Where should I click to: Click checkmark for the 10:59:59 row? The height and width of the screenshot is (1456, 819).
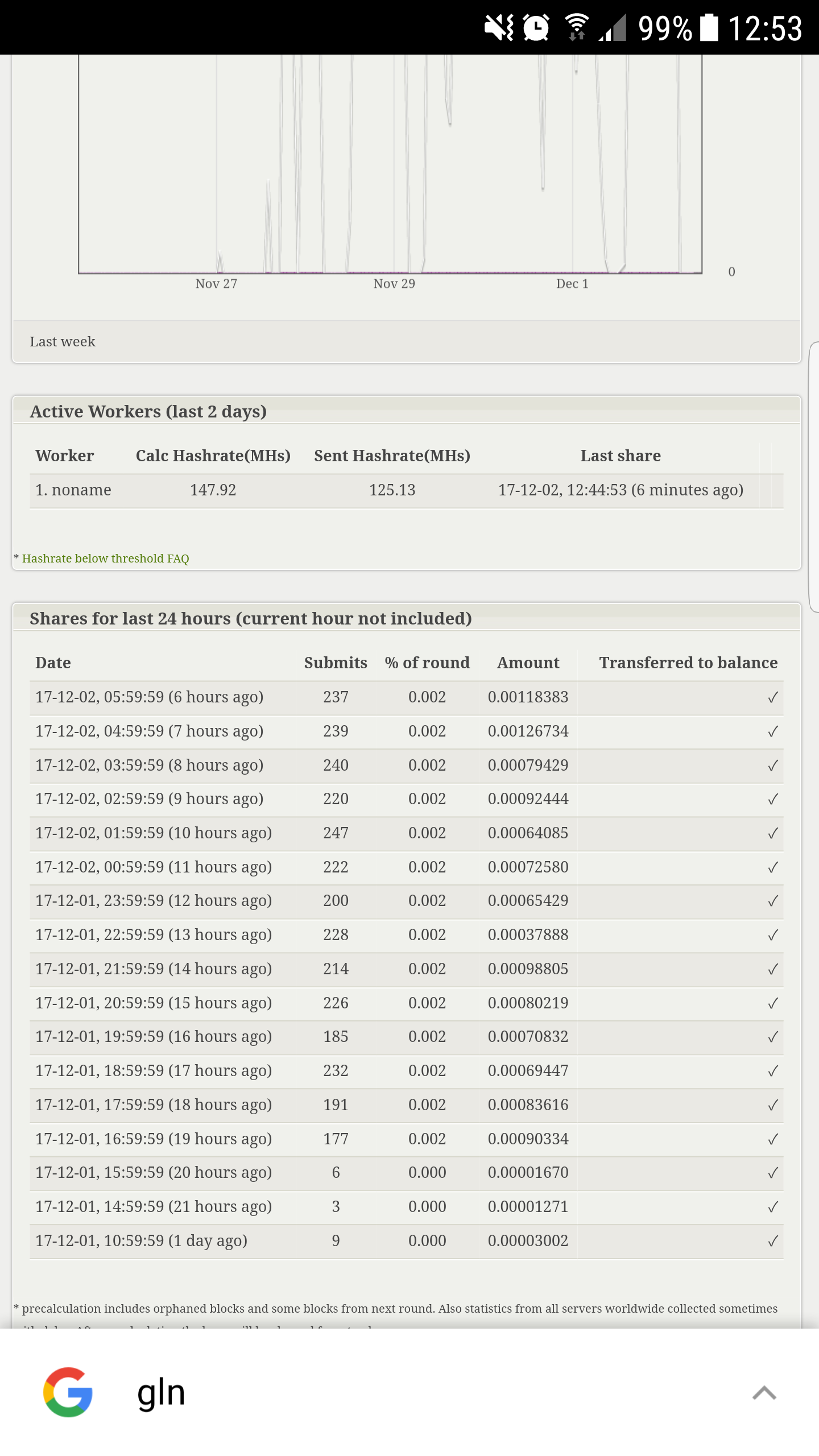tap(772, 1242)
